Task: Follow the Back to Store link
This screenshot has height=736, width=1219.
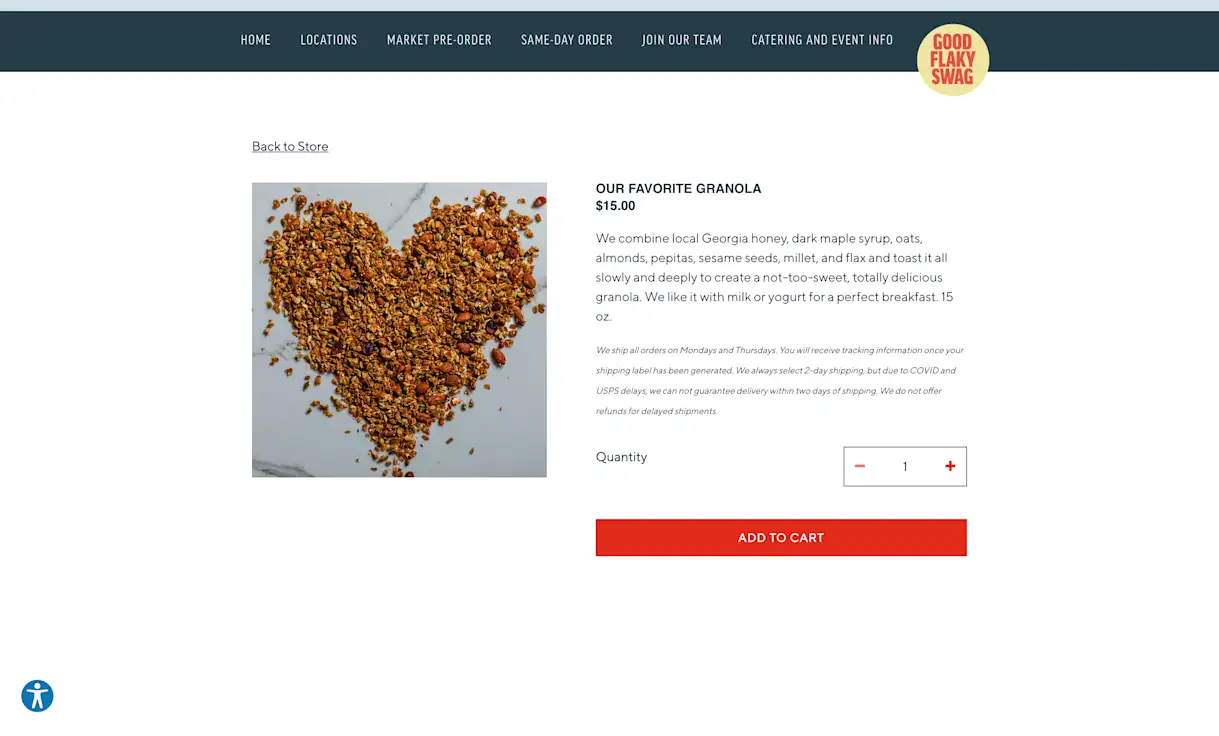Action: pos(290,146)
